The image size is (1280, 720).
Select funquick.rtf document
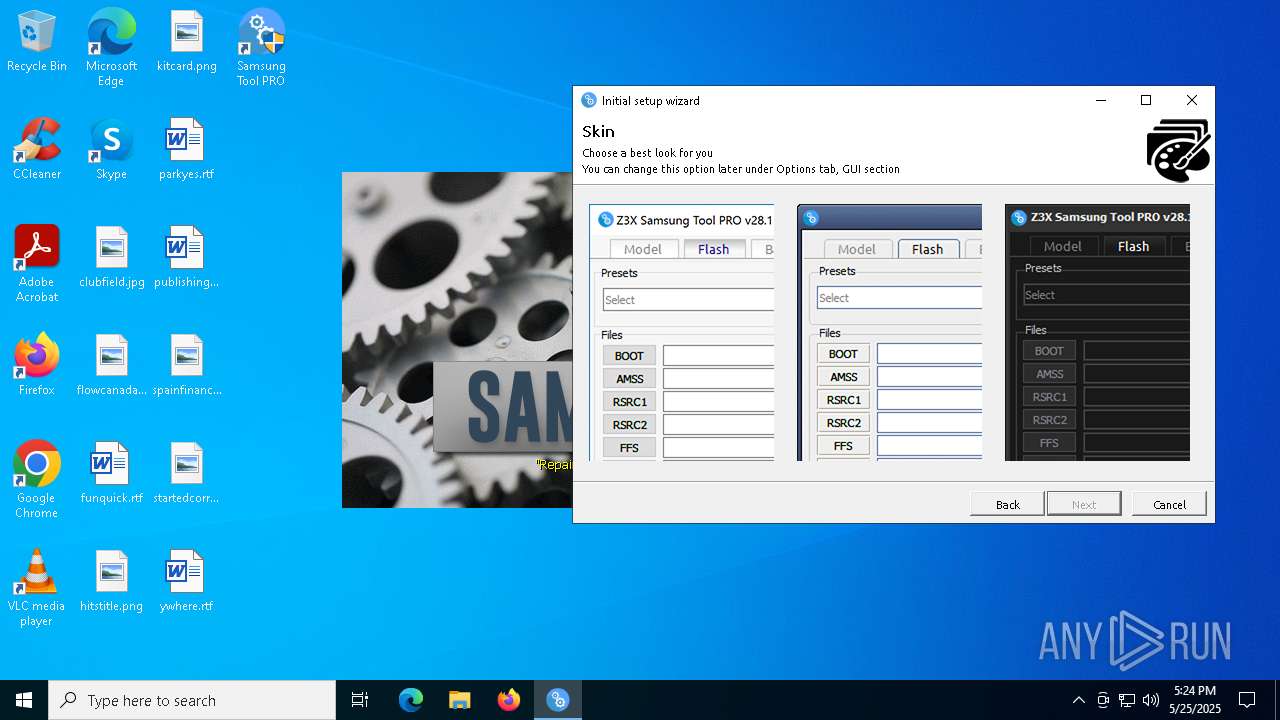point(111,474)
